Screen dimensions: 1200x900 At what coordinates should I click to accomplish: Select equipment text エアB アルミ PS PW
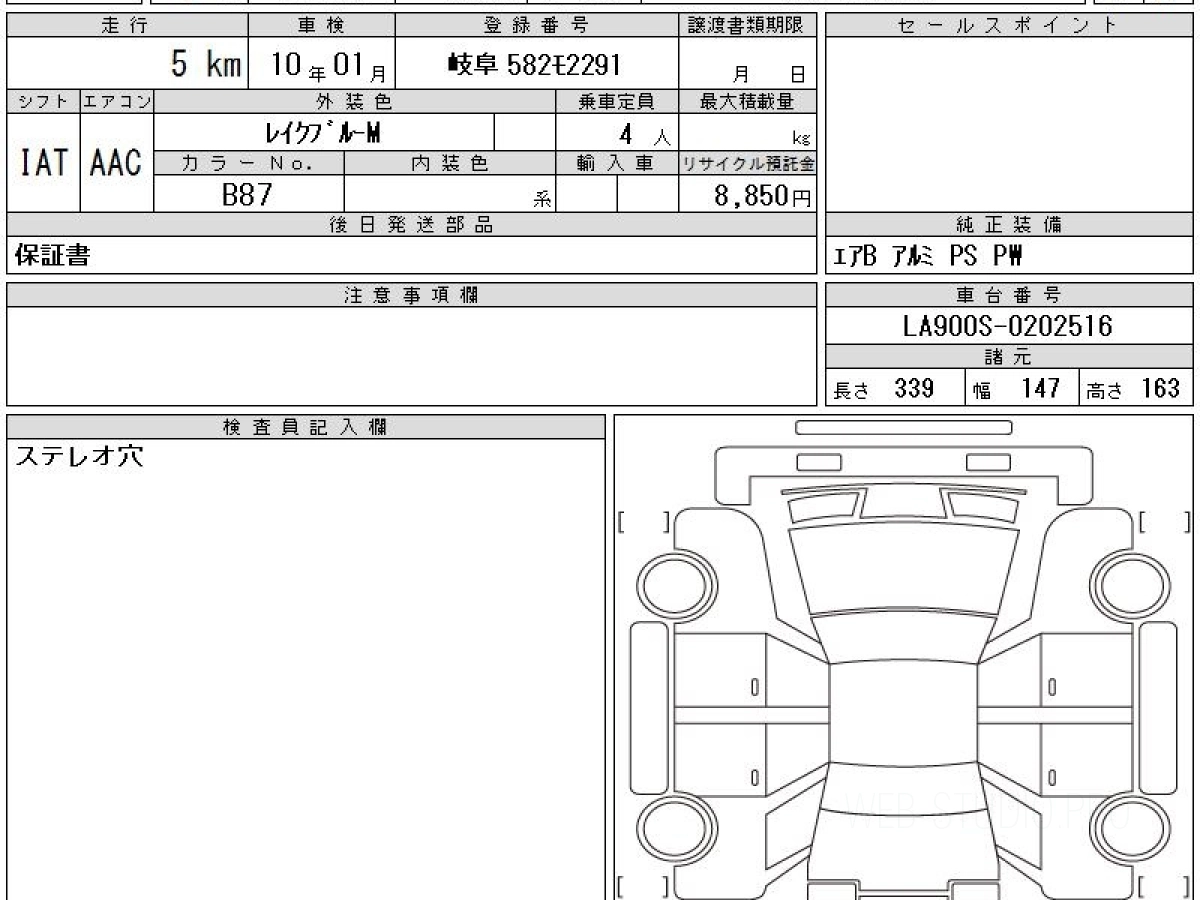929,257
